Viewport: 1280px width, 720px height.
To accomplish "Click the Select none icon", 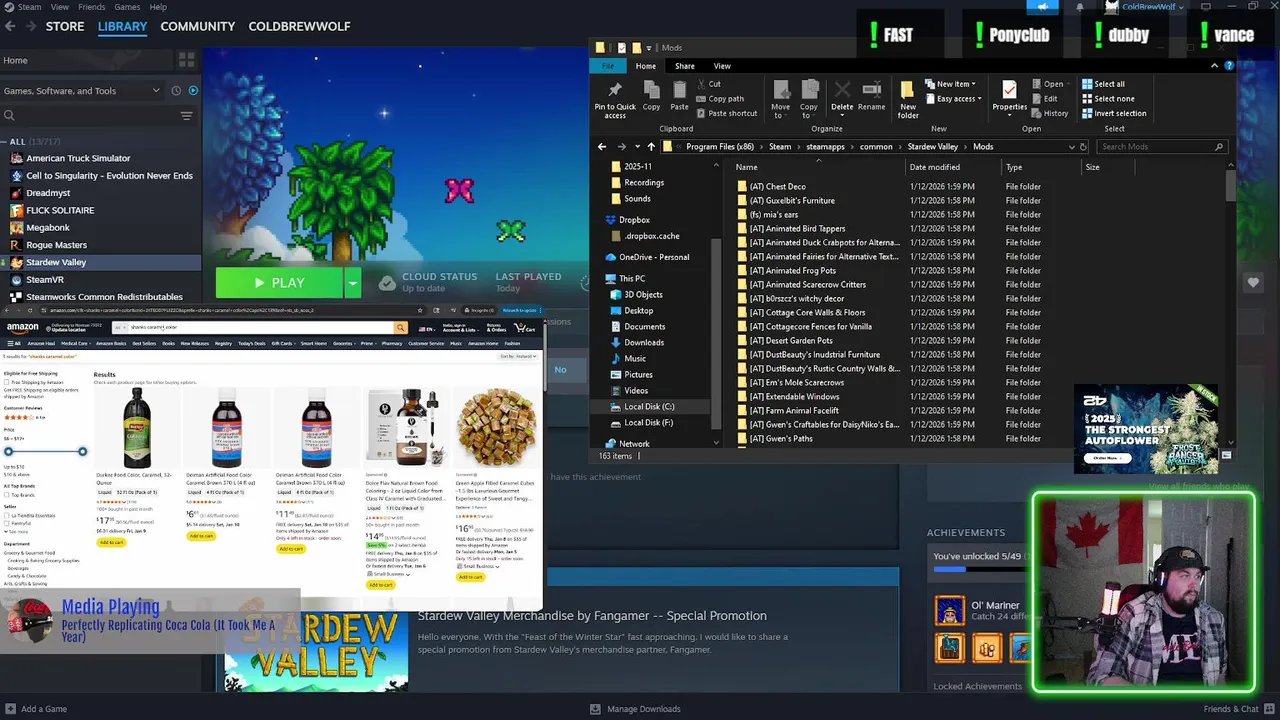I will tap(1087, 98).
